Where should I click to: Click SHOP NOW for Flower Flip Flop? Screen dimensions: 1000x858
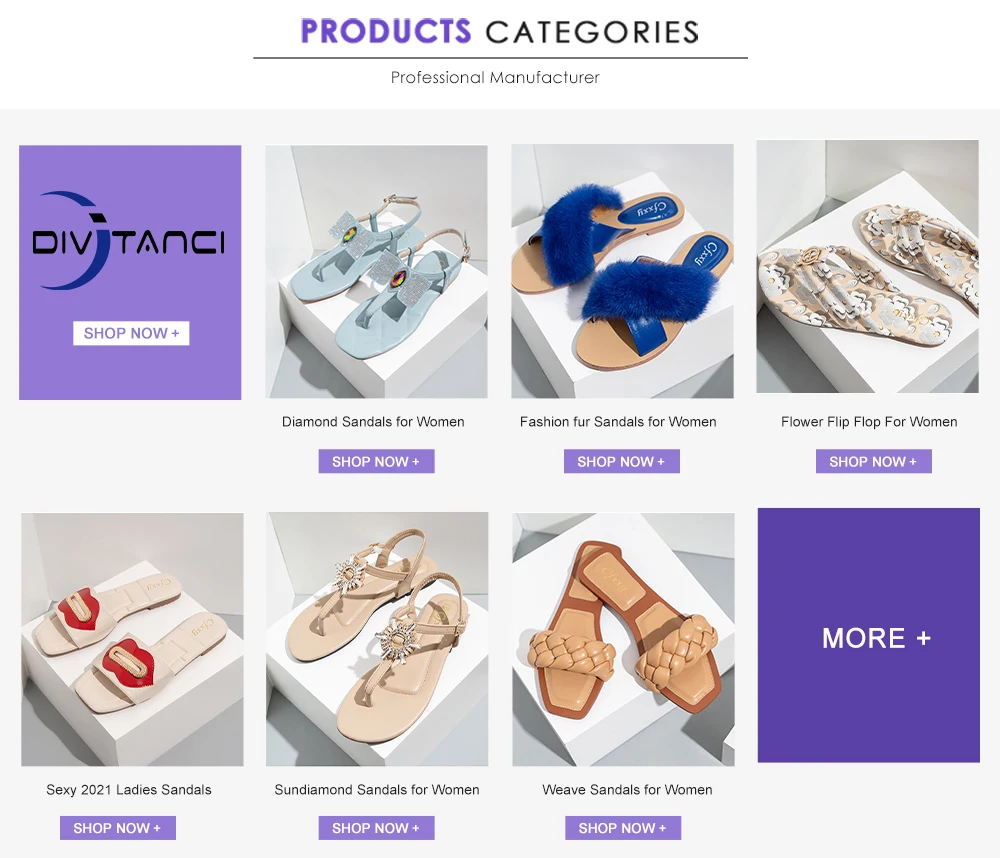click(874, 461)
